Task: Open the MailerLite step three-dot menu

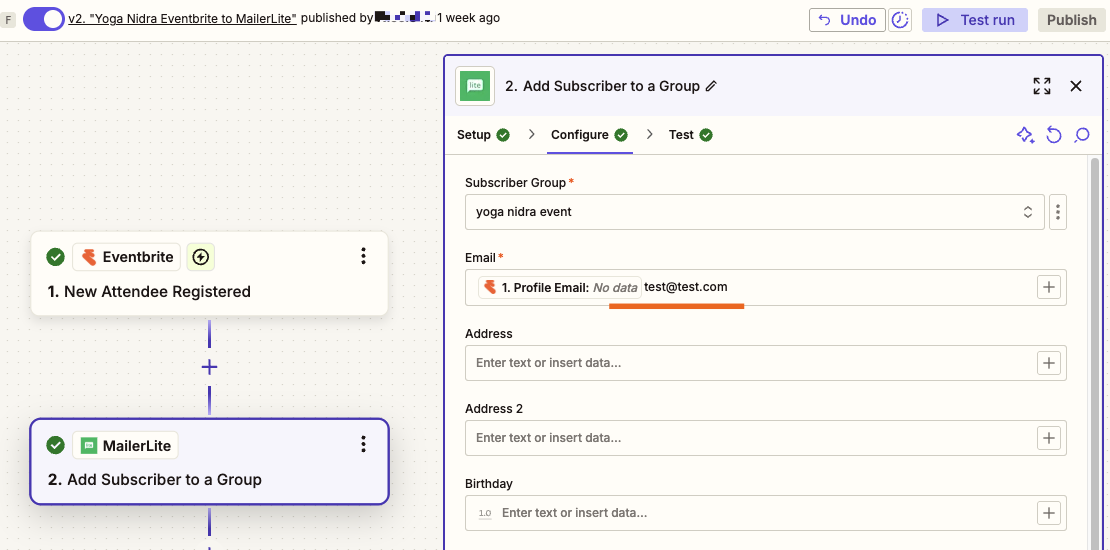Action: [x=363, y=445]
